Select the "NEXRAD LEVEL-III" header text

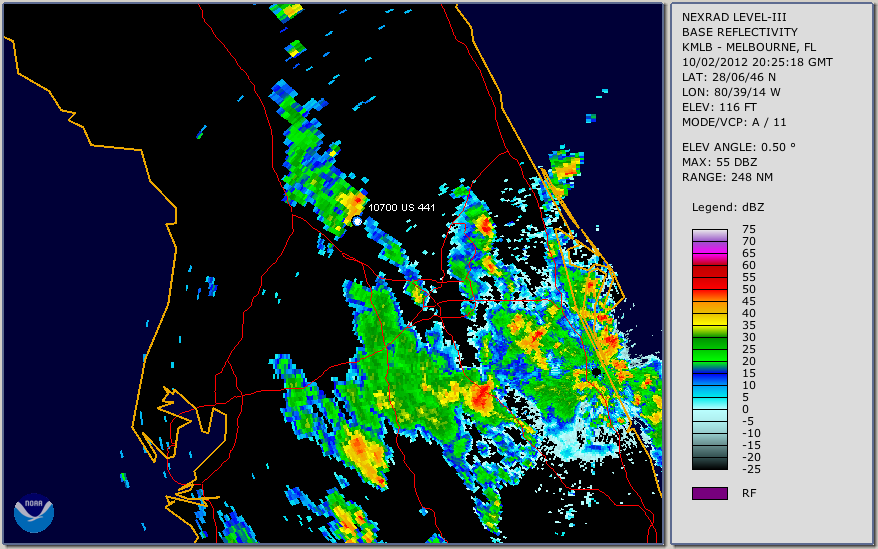coord(734,17)
